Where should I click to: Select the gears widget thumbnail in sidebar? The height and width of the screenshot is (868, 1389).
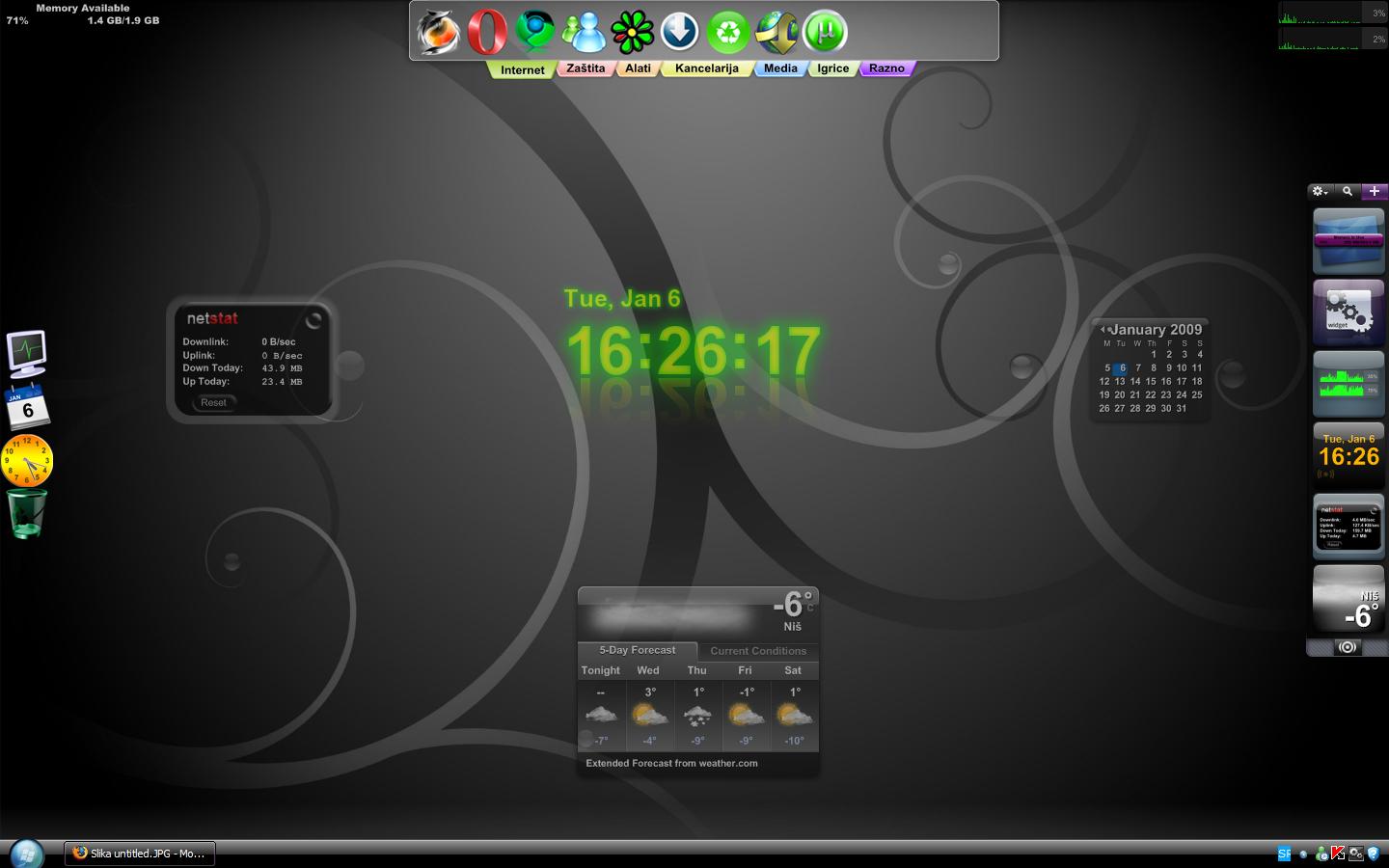(x=1348, y=312)
